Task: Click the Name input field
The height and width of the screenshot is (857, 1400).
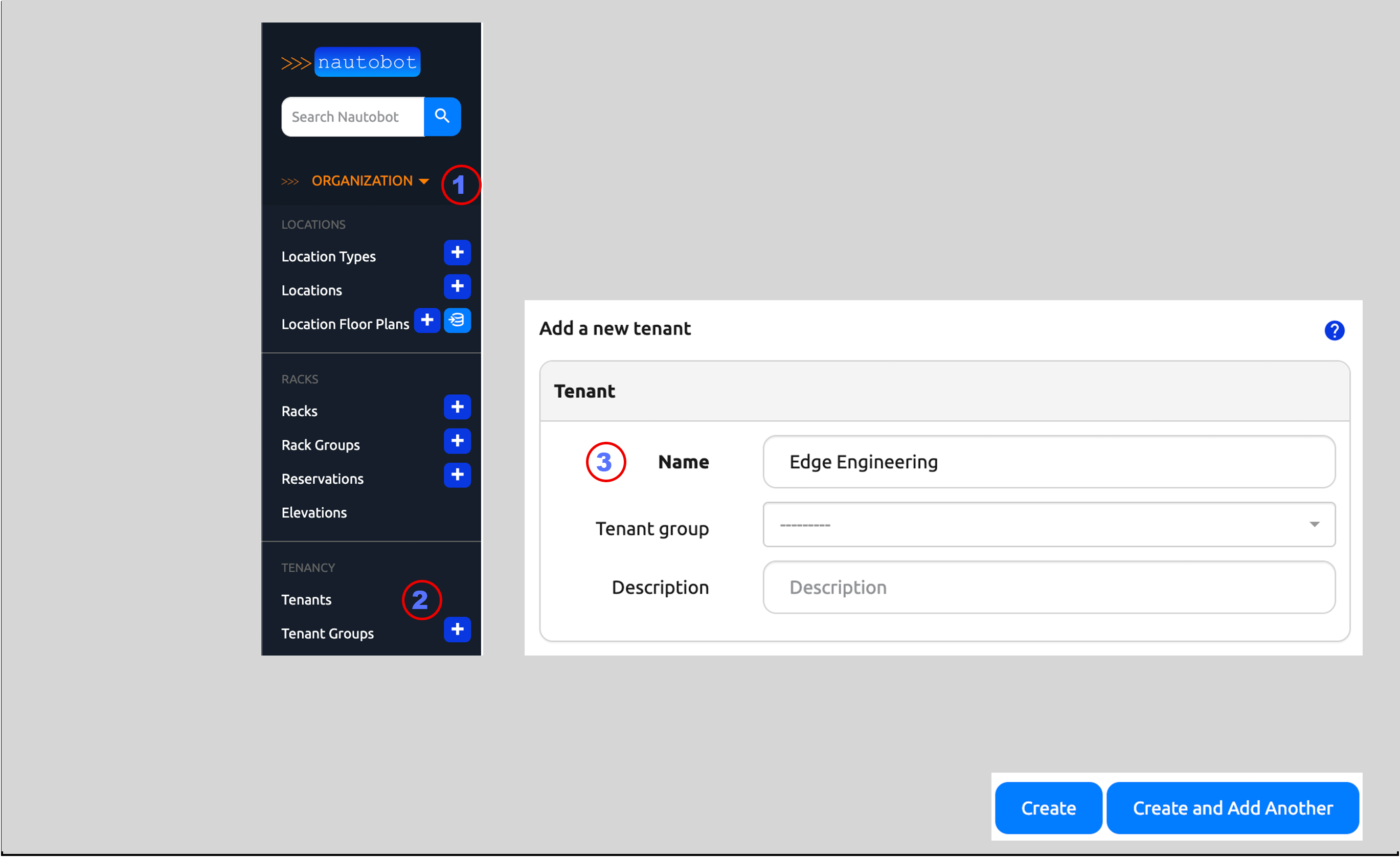Action: [1049, 461]
